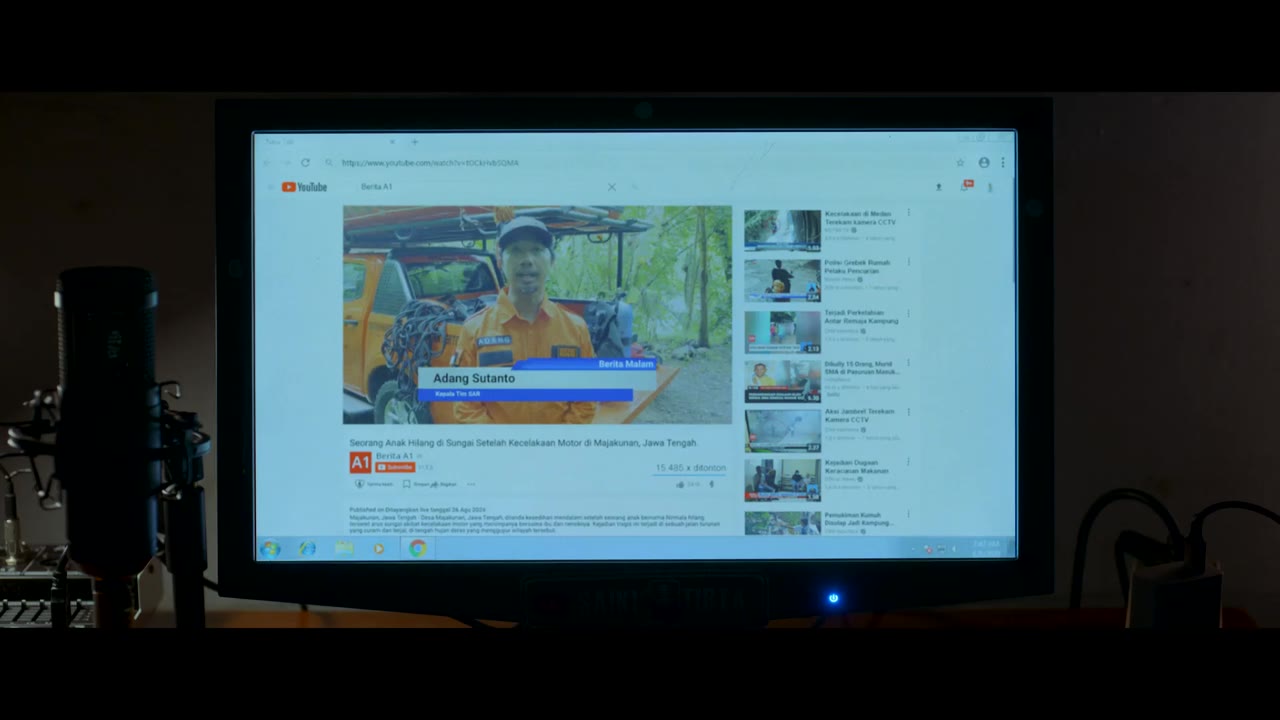Open the YouTube hamburger guide menu
This screenshot has height=720, width=1280.
click(269, 187)
